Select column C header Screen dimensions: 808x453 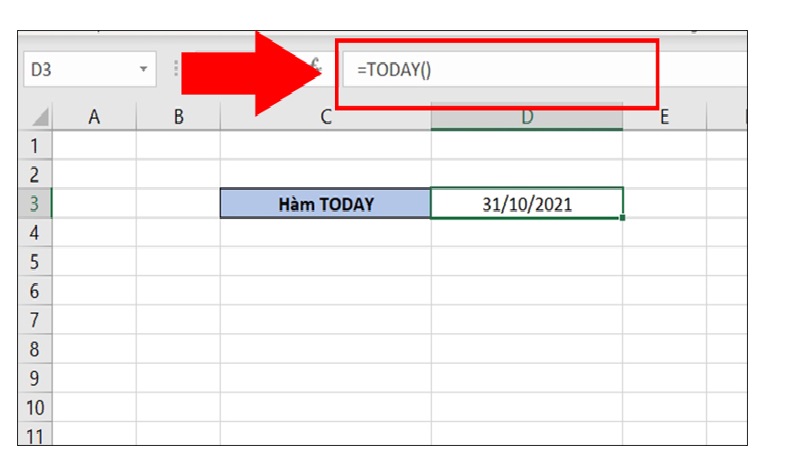coord(326,117)
